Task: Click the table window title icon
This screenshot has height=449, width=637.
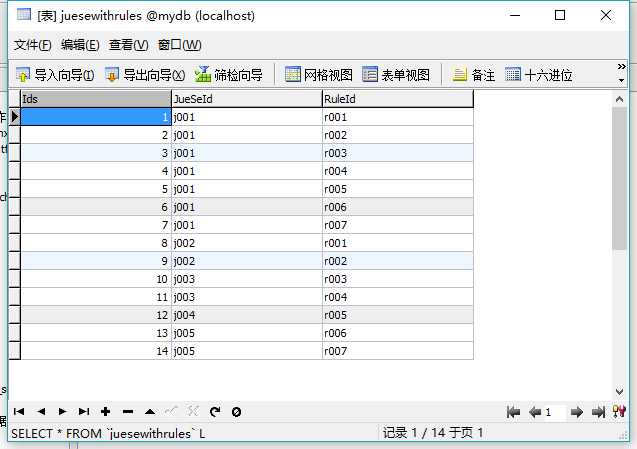Action: tap(24, 15)
